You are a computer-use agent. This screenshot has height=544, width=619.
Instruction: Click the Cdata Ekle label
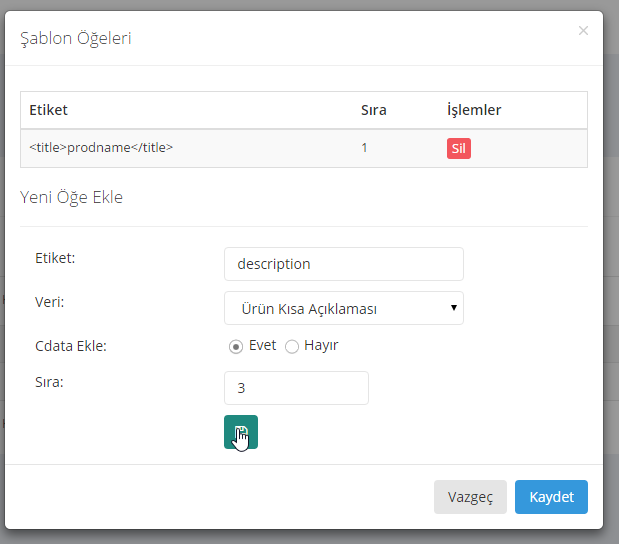70,346
